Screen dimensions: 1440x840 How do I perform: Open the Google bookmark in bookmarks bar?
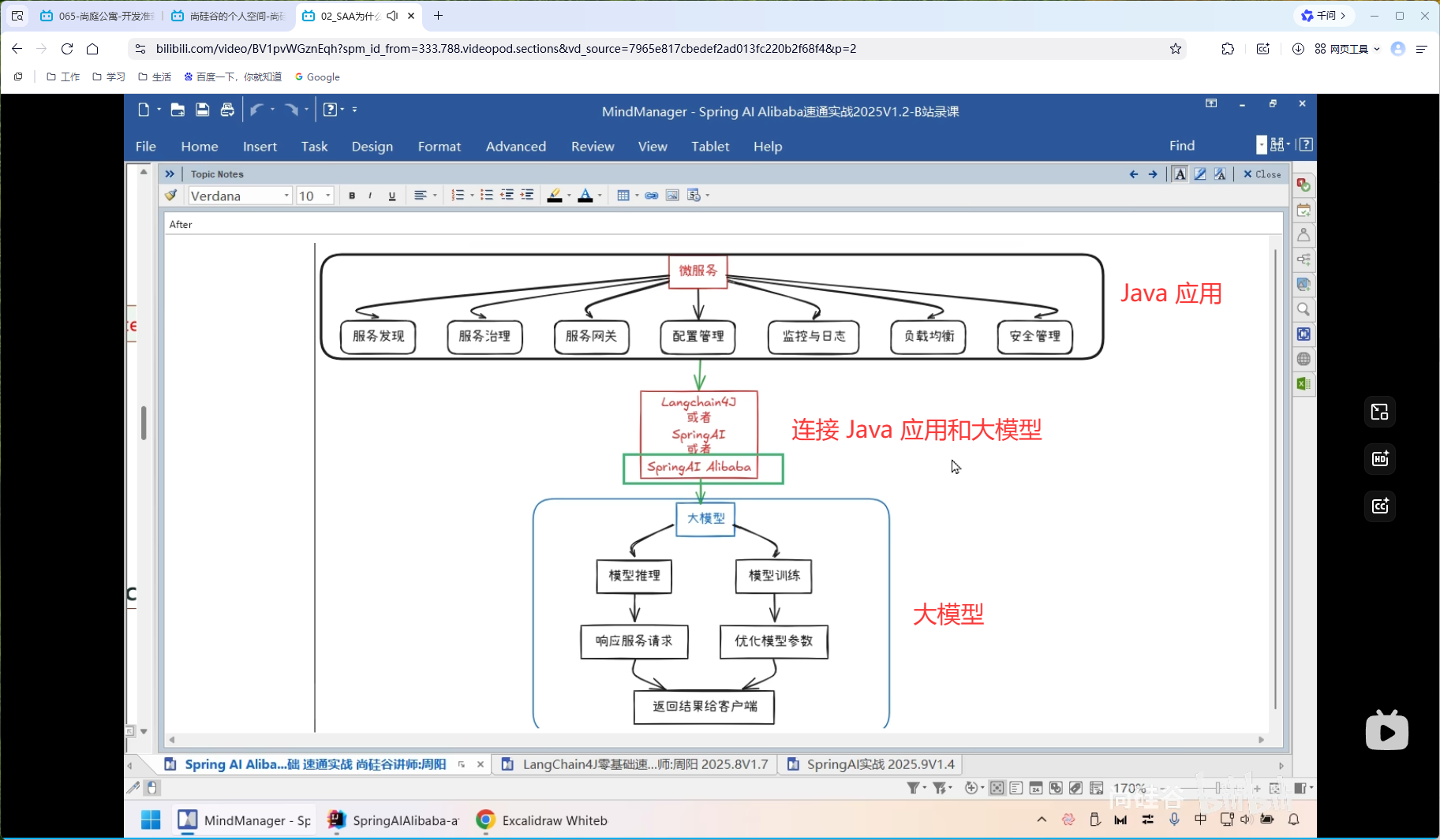click(316, 77)
